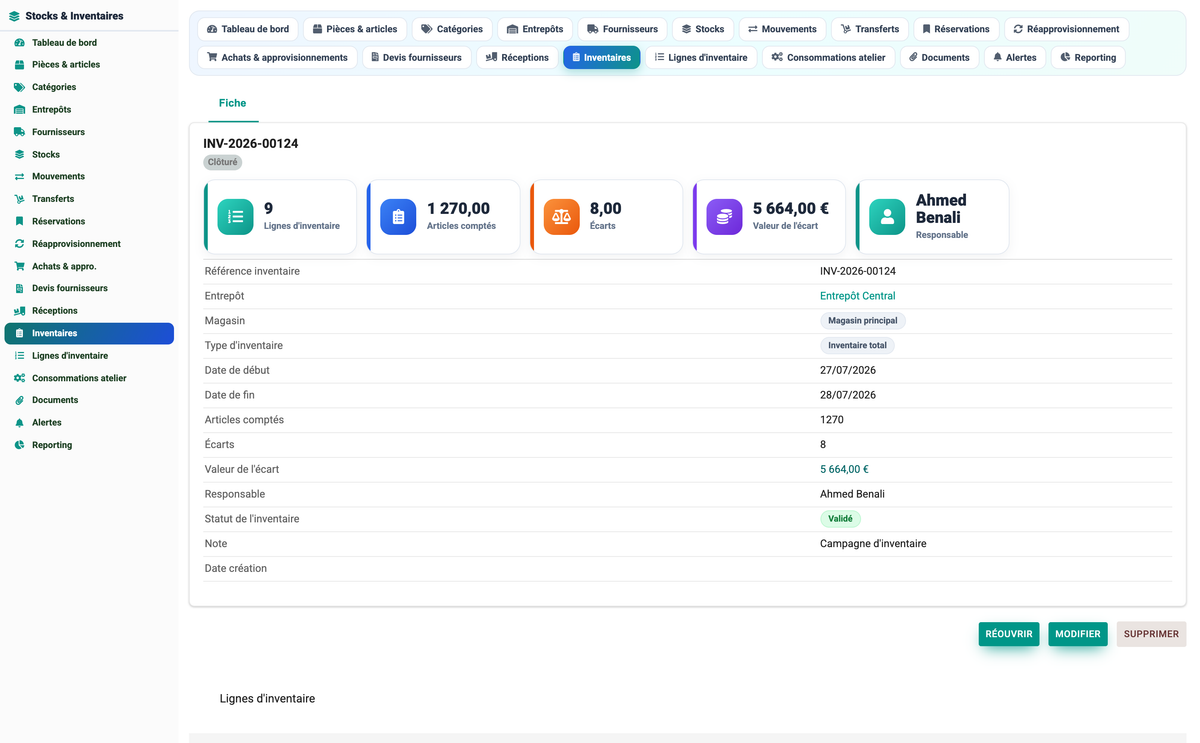This screenshot has height=743, width=1200.
Task: Open the Tableau de bord top tab
Action: tap(248, 29)
